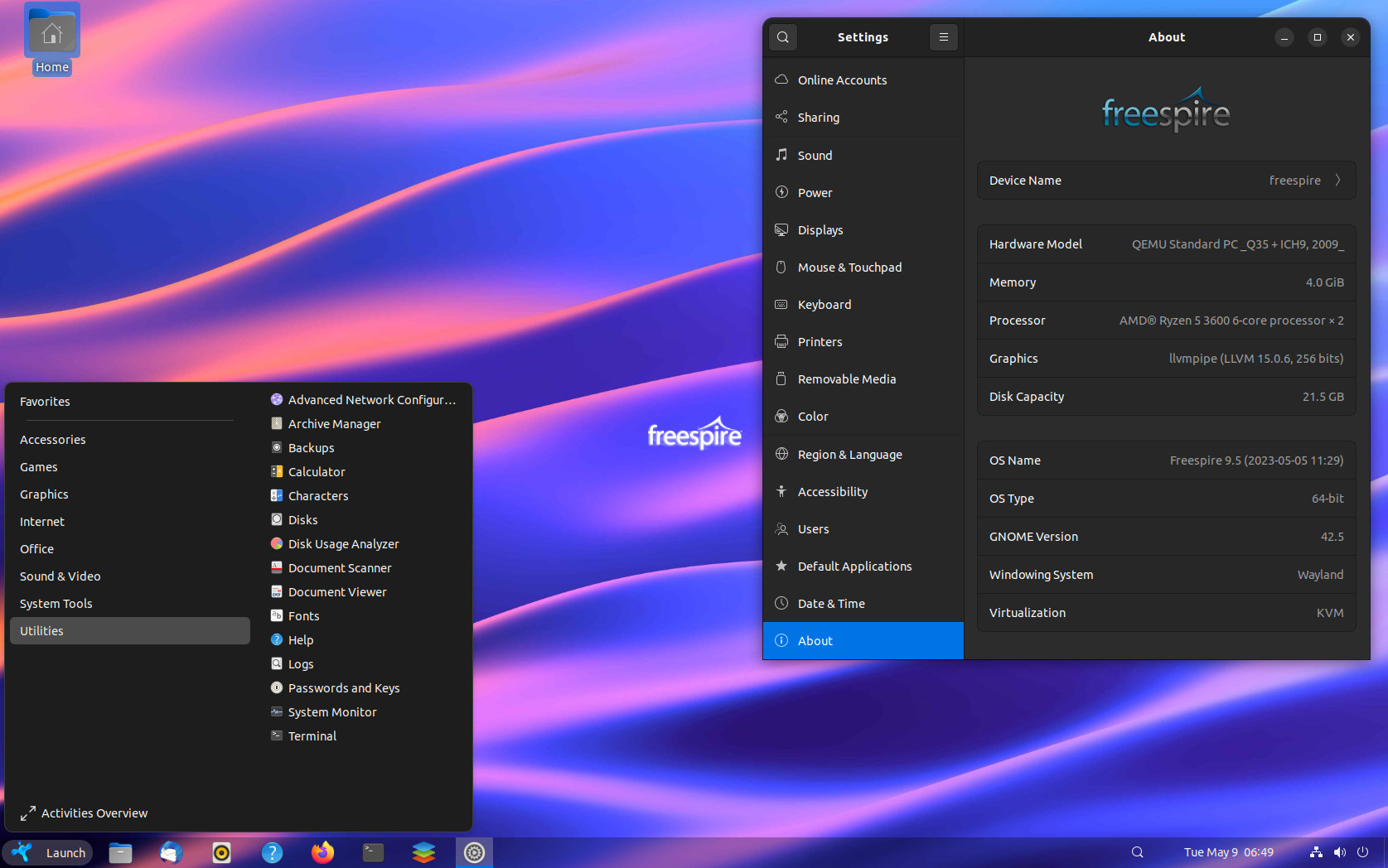
Task: Open the Help app in Utilities list
Action: [x=365, y=640]
